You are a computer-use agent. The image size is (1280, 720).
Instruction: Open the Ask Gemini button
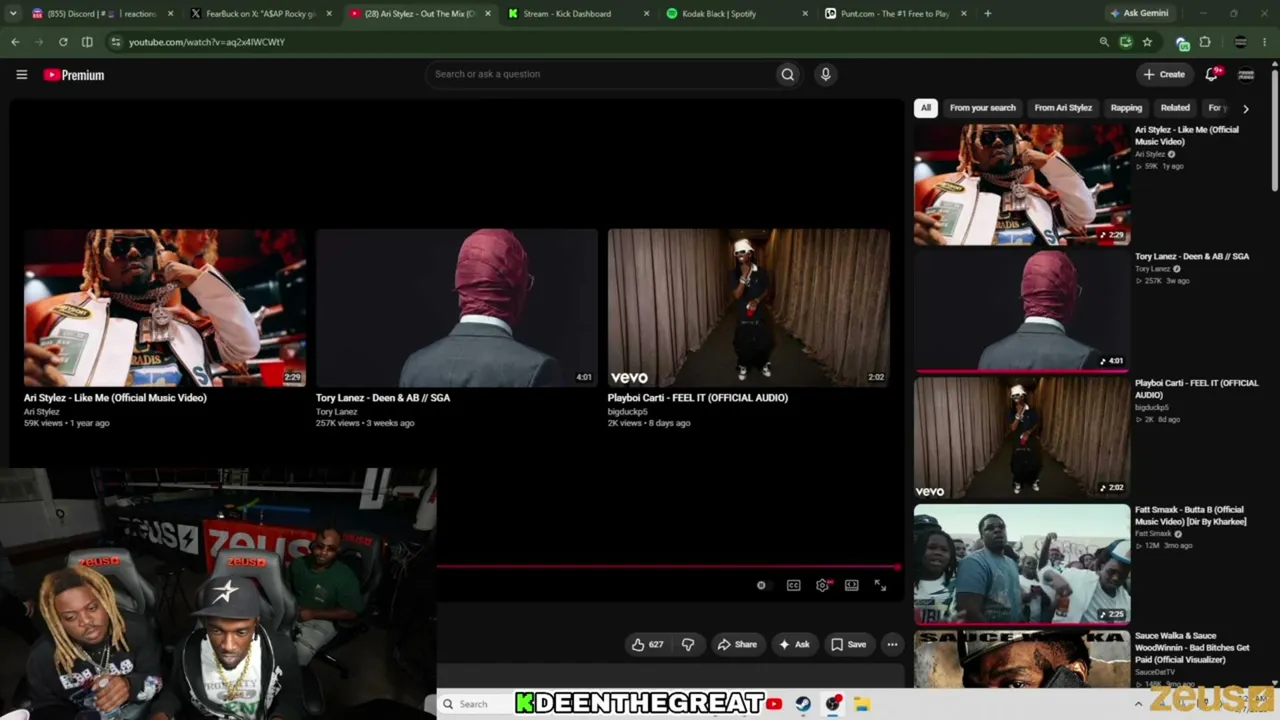click(x=1139, y=14)
